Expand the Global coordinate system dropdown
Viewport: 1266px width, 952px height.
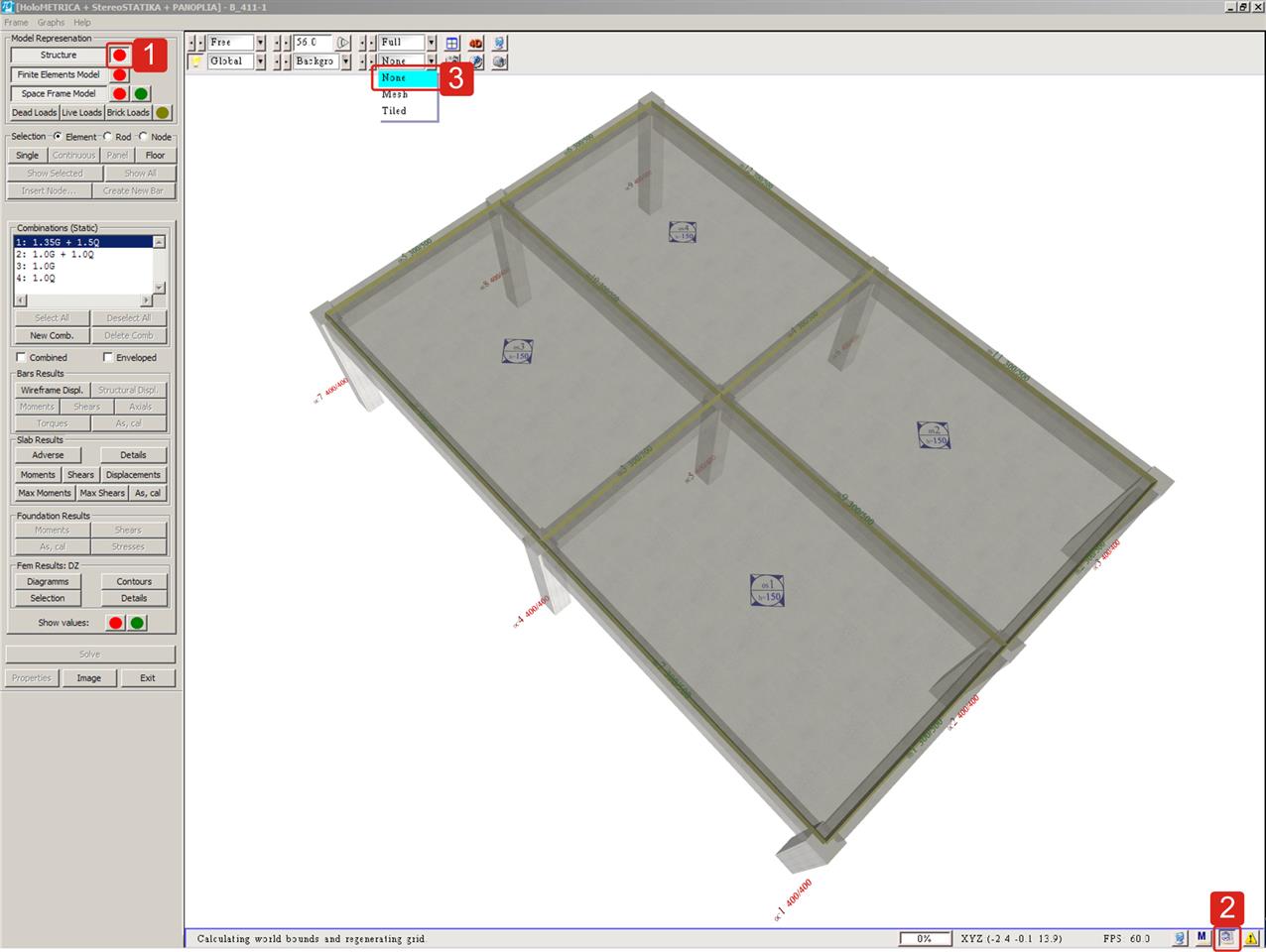point(260,60)
